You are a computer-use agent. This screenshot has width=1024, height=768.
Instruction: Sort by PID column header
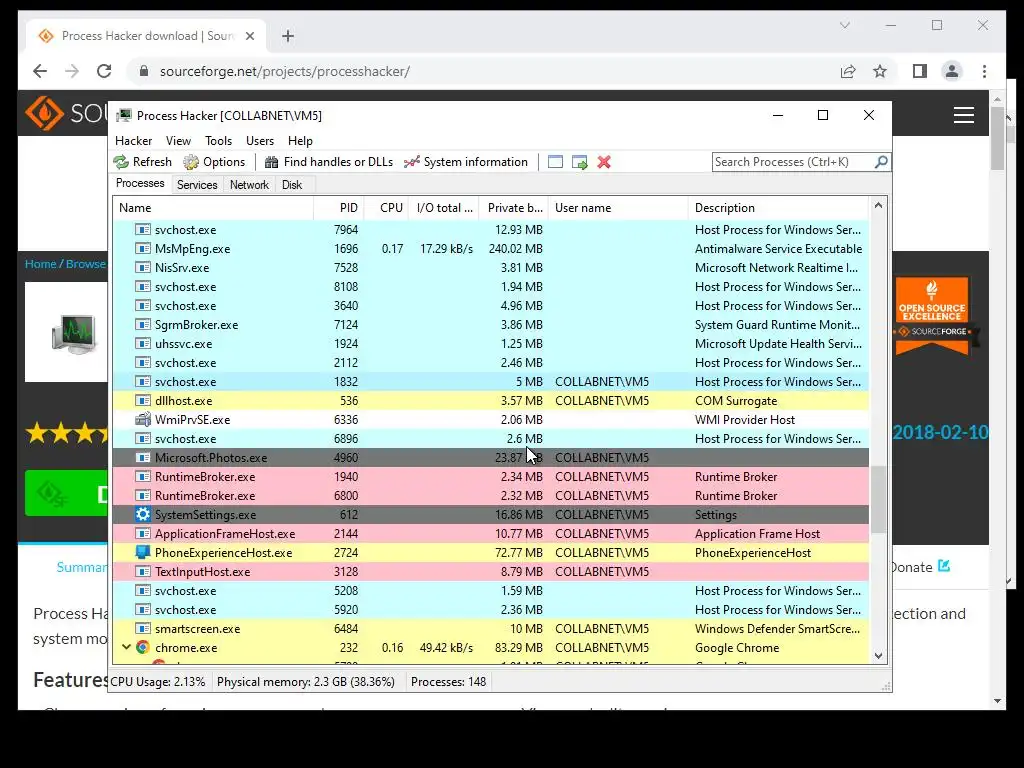tap(339, 208)
